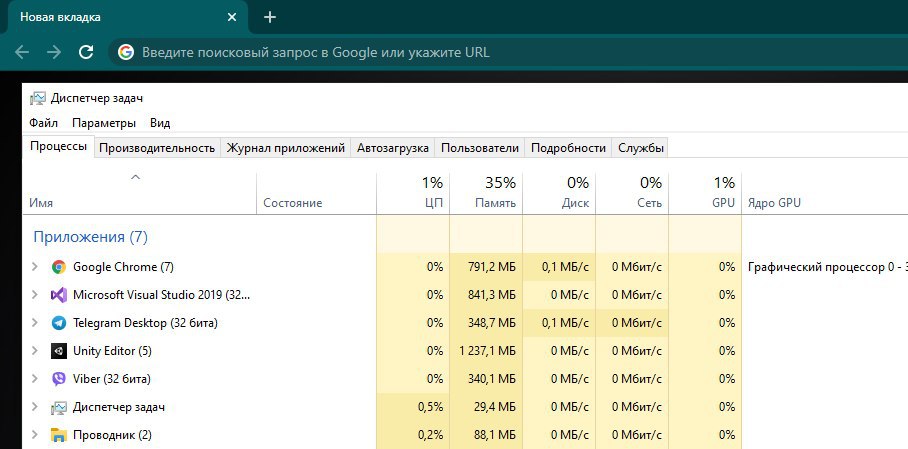This screenshot has height=449, width=908.
Task: Click the 0,5% CPU value
Action: [x=430, y=407]
